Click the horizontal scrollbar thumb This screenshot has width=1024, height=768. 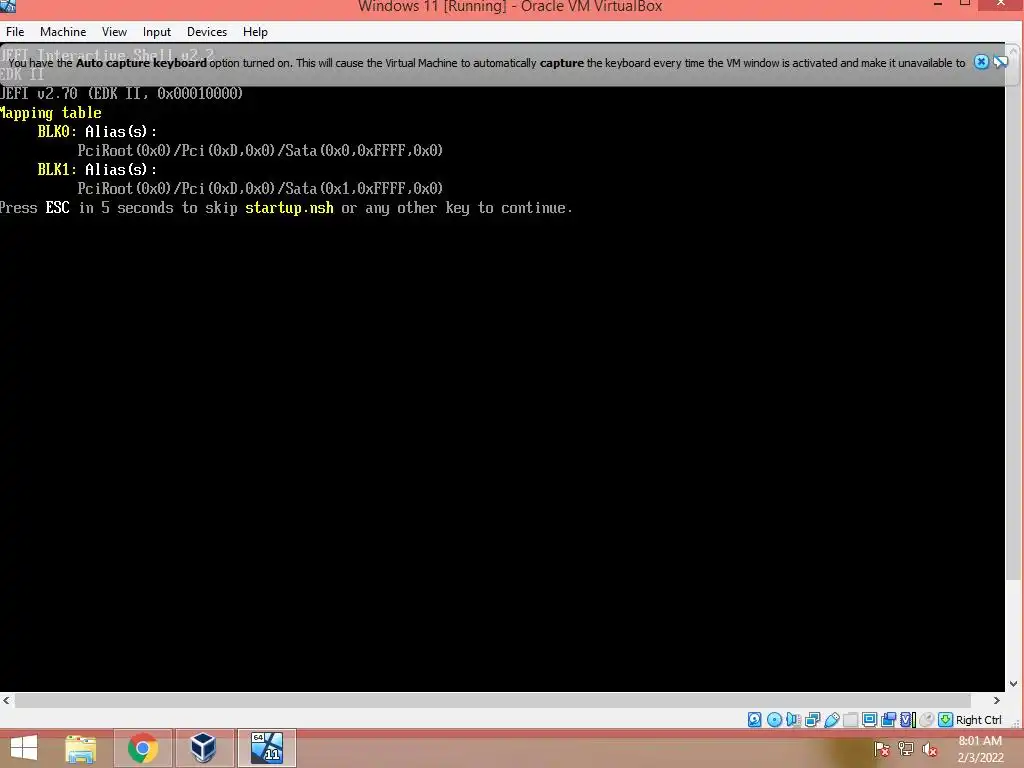[x=492, y=700]
